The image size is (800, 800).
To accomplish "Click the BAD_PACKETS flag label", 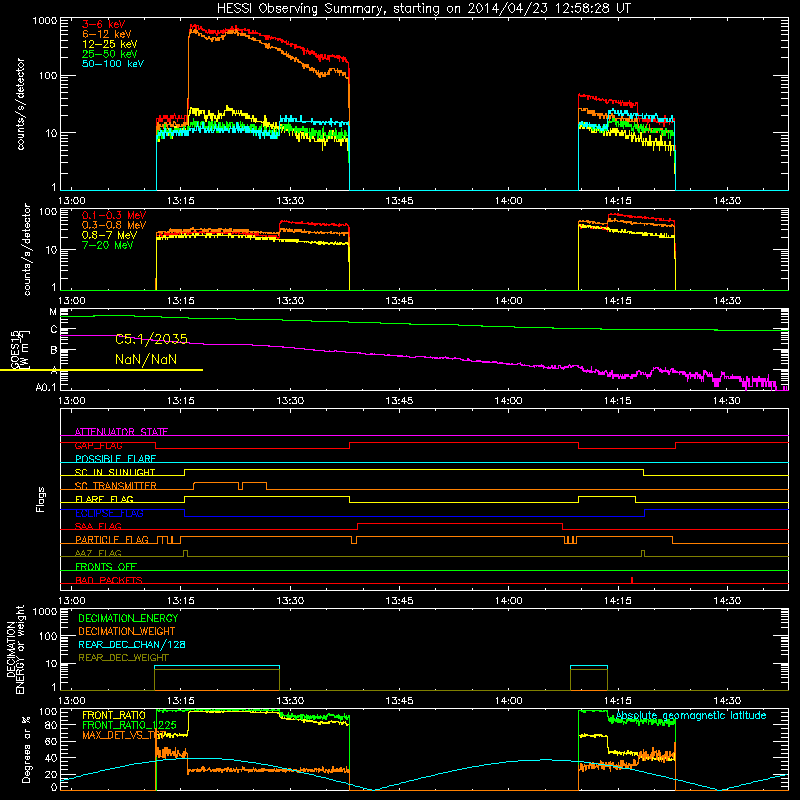I will (x=109, y=580).
